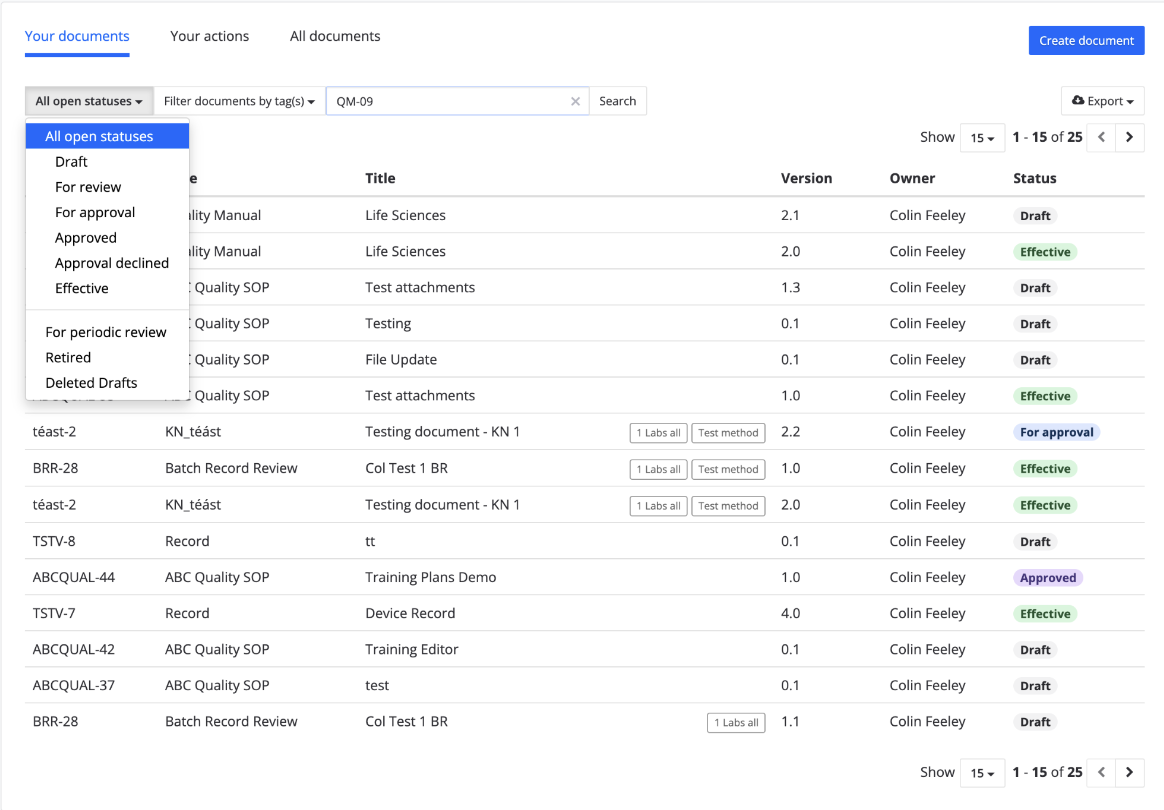
Task: Click the Create document button
Action: click(x=1086, y=40)
